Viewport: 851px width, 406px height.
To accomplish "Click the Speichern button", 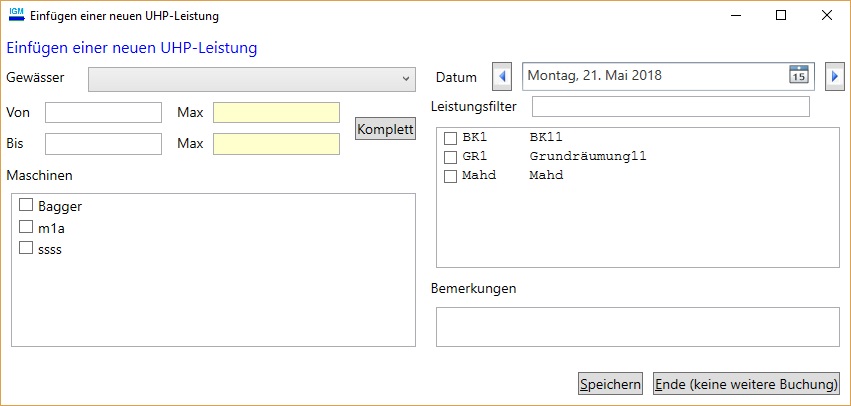I will pos(610,384).
